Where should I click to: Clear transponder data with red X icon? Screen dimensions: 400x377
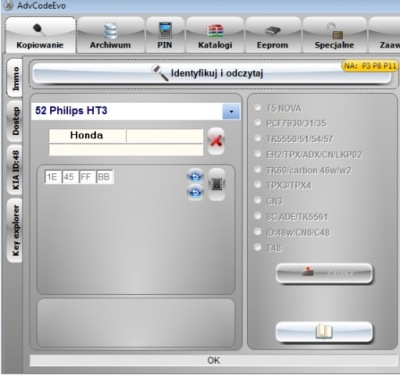216,141
